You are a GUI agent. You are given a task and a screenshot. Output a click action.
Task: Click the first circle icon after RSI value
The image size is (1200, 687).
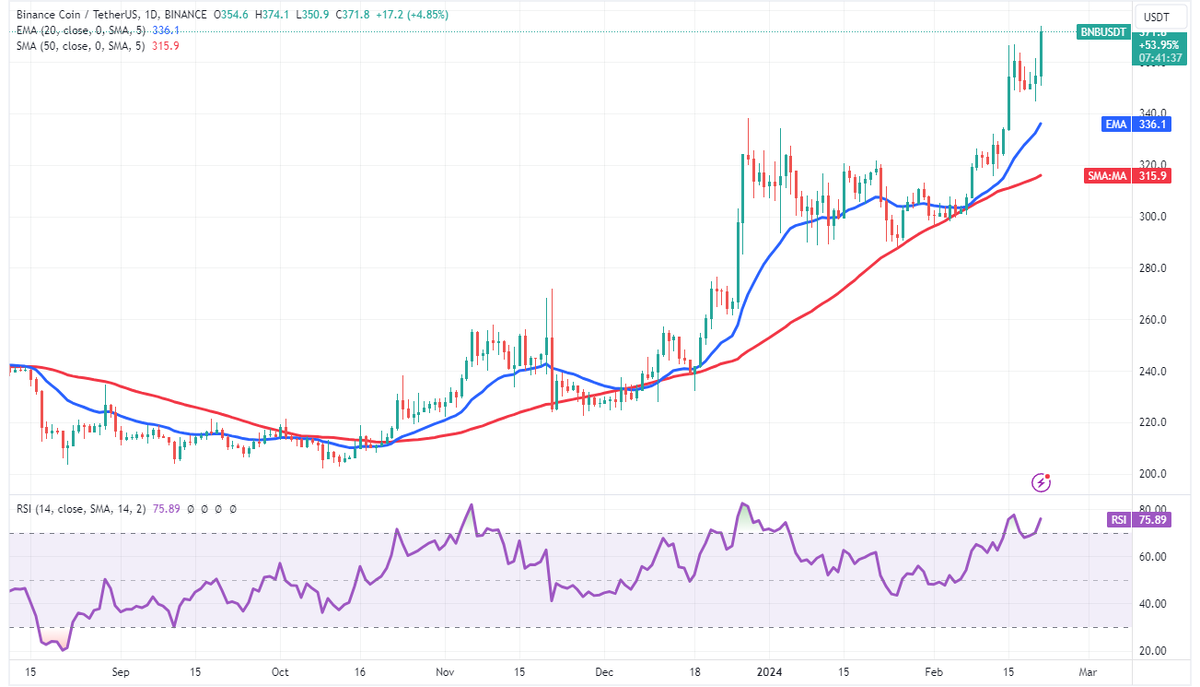click(190, 510)
